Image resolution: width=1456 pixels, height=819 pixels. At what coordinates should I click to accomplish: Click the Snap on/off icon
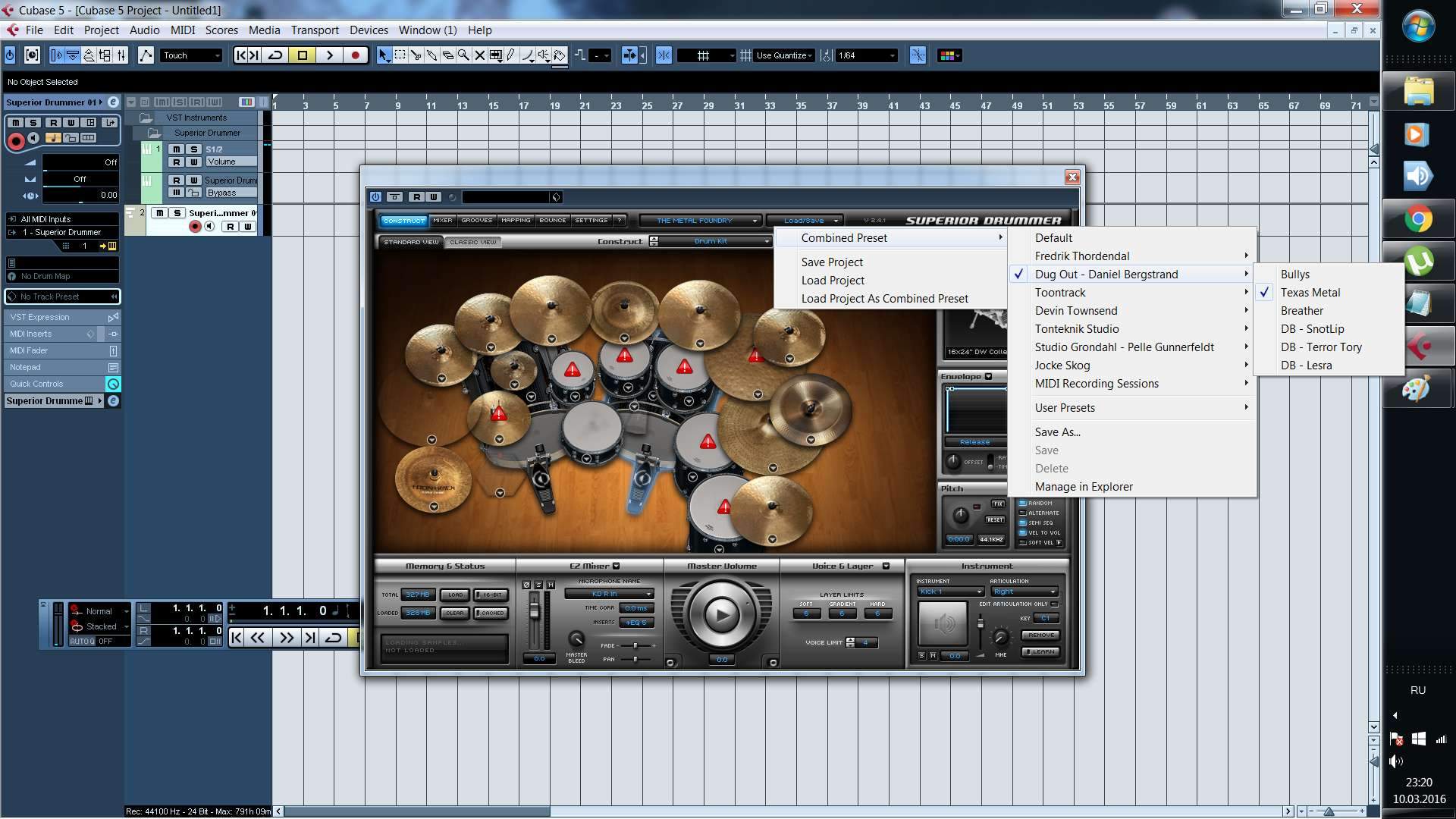pyautogui.click(x=664, y=55)
